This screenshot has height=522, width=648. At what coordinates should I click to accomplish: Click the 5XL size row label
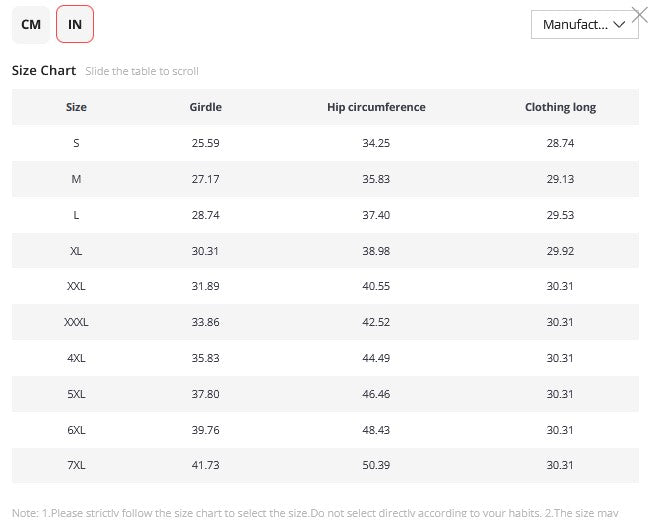(x=76, y=394)
